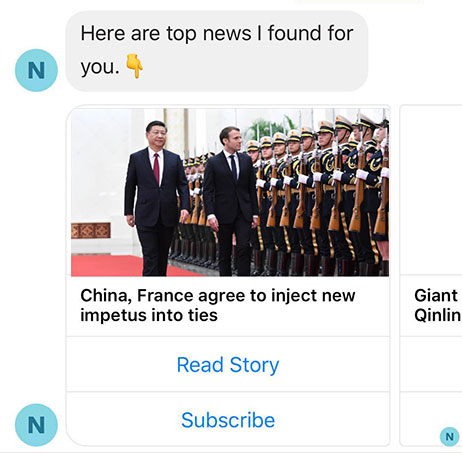Image resolution: width=462 pixels, height=453 pixels.
Task: Click the word 'Giant' on the next card
Action: coord(436,296)
